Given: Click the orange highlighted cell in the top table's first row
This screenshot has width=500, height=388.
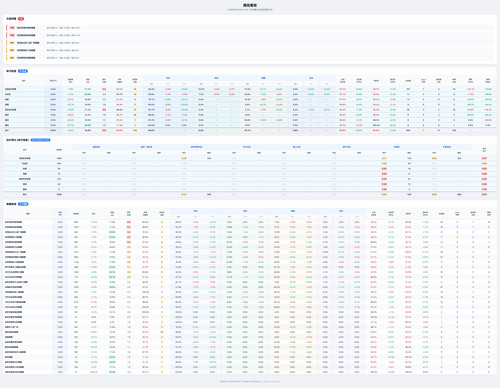Looking at the screenshot, I should (x=135, y=89).
